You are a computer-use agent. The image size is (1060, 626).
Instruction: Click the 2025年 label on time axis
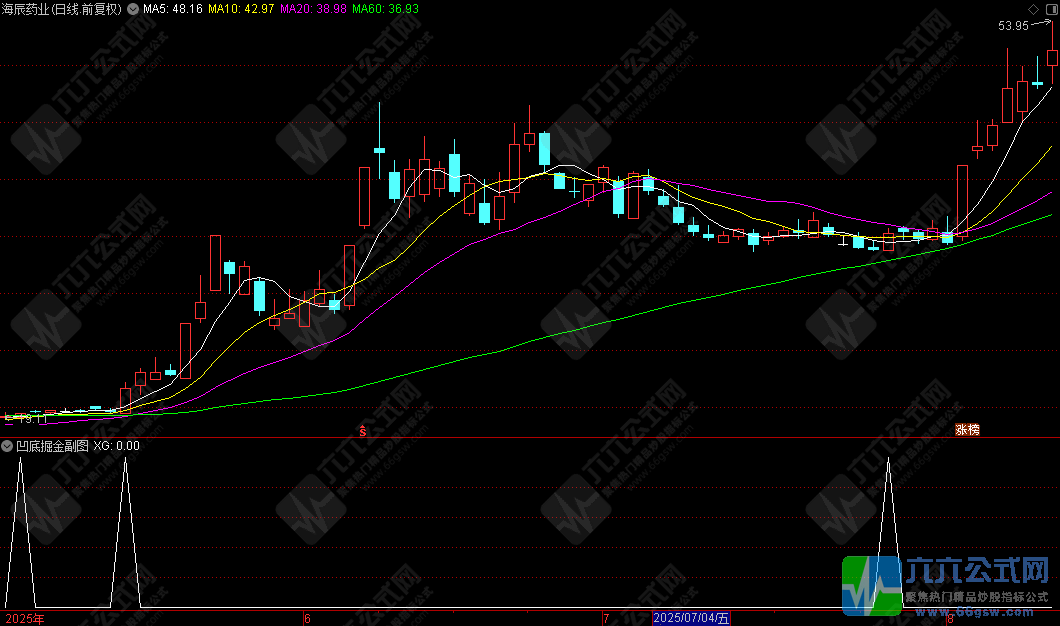(25, 619)
